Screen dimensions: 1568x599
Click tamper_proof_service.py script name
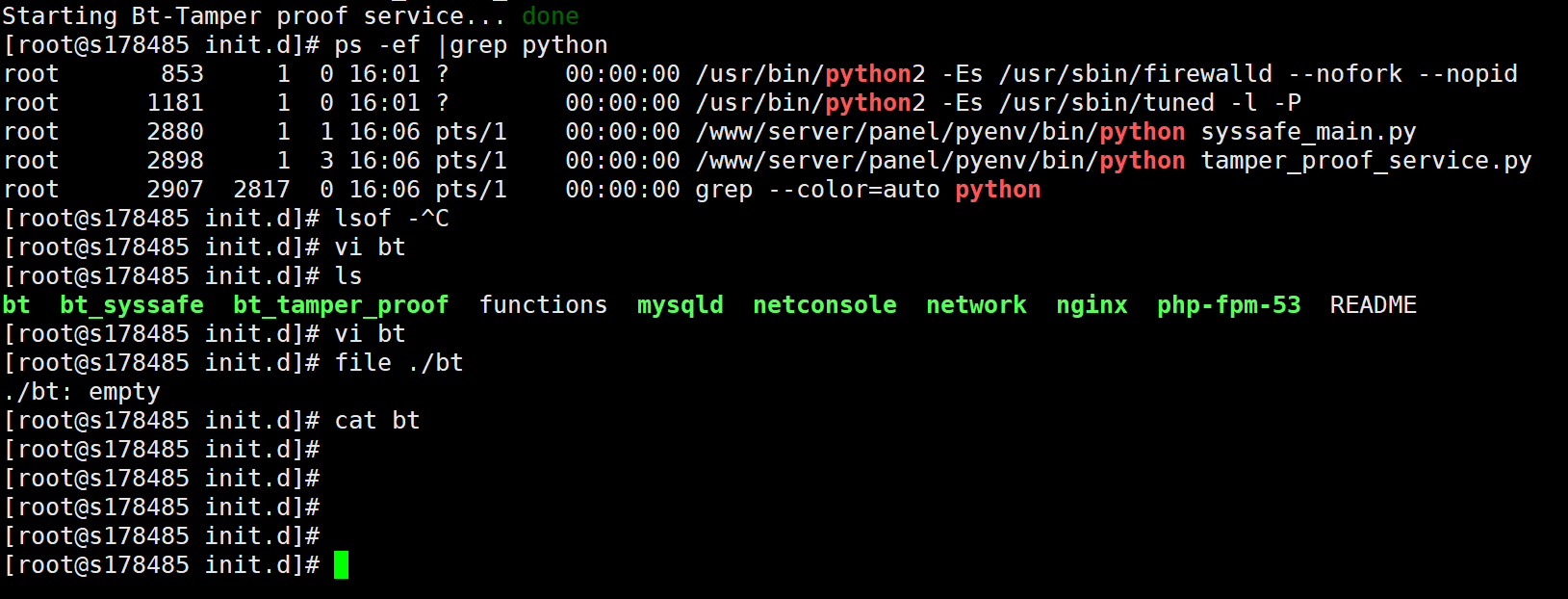pos(1366,161)
